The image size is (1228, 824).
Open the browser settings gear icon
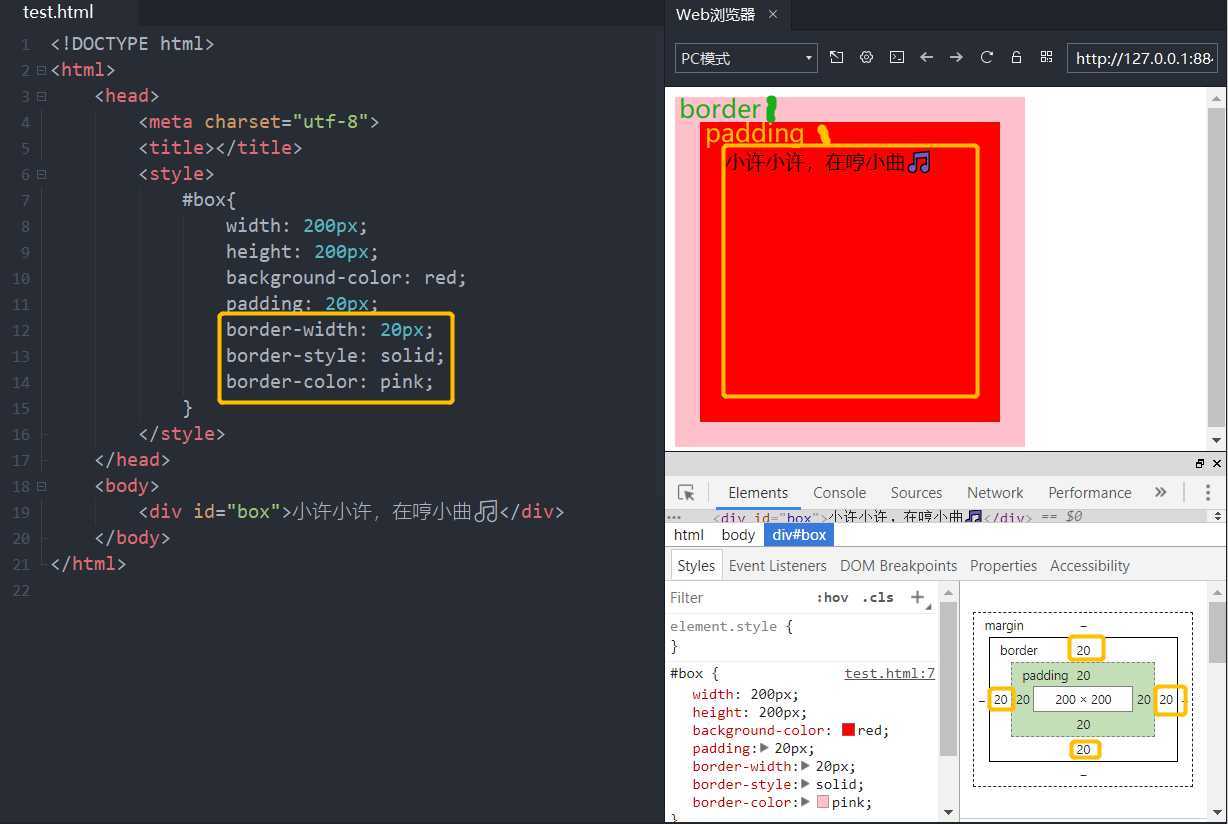coord(867,58)
